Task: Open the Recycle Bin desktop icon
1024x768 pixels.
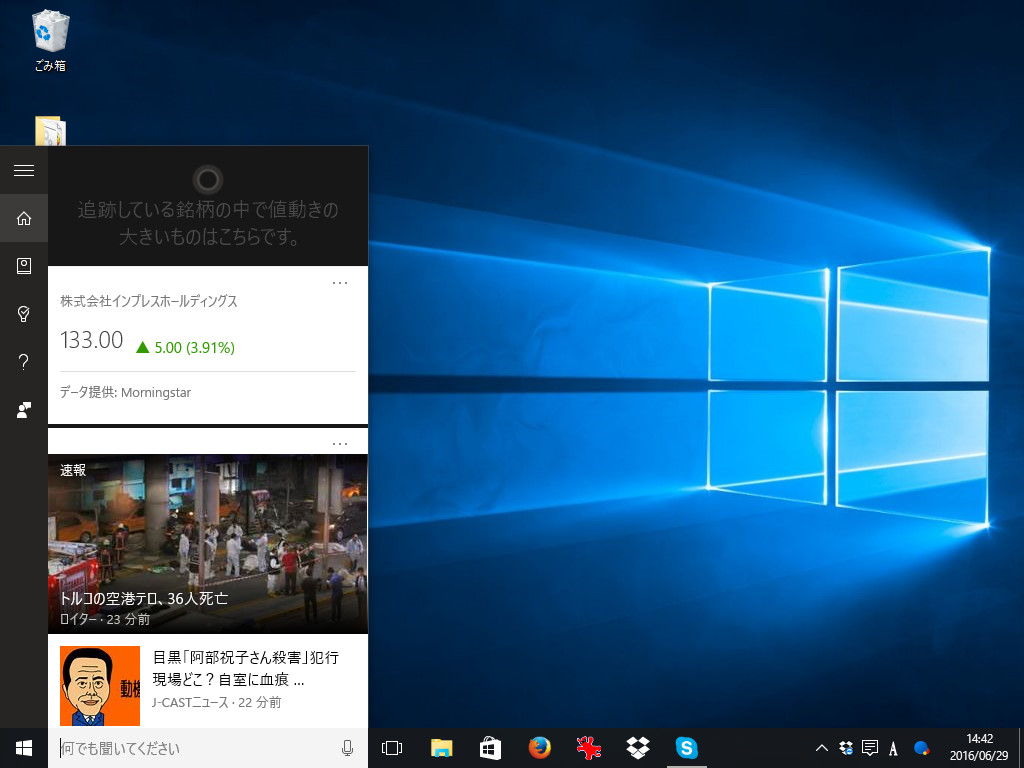Action: point(50,40)
